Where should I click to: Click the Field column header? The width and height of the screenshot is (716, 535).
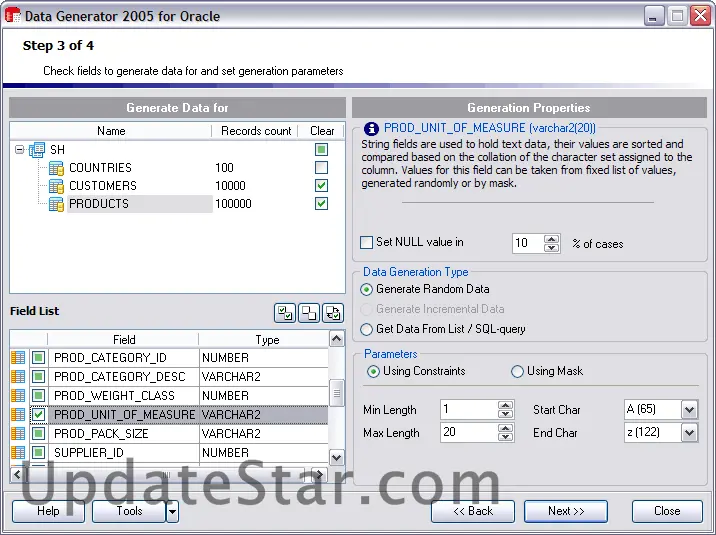(x=124, y=340)
